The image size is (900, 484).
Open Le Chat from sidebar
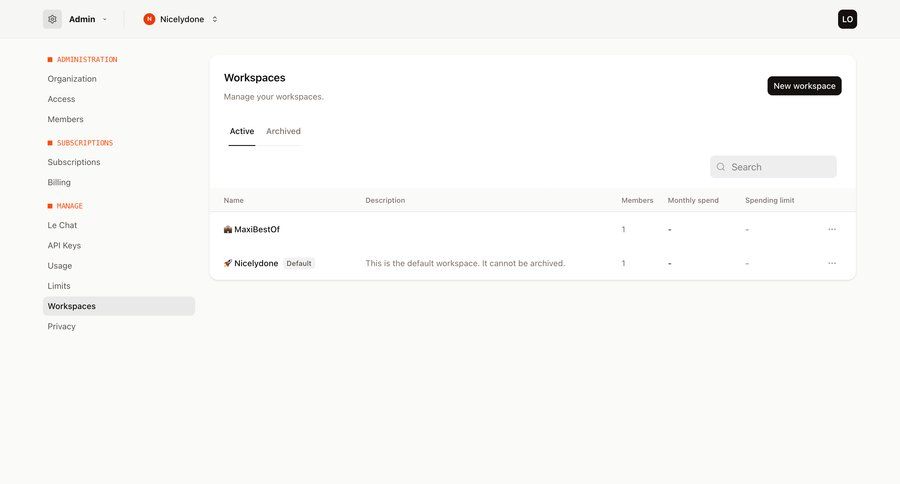point(62,225)
